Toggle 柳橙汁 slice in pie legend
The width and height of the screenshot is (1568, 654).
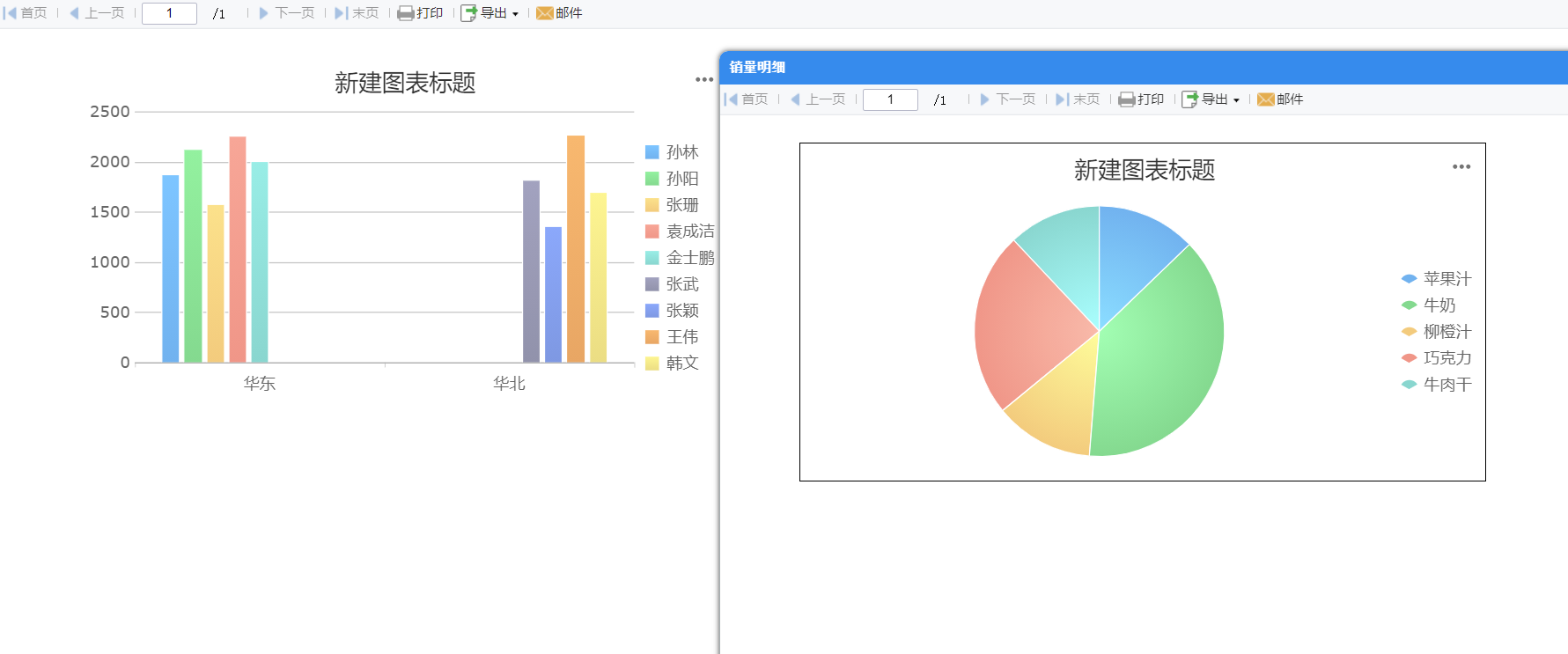[x=1436, y=332]
